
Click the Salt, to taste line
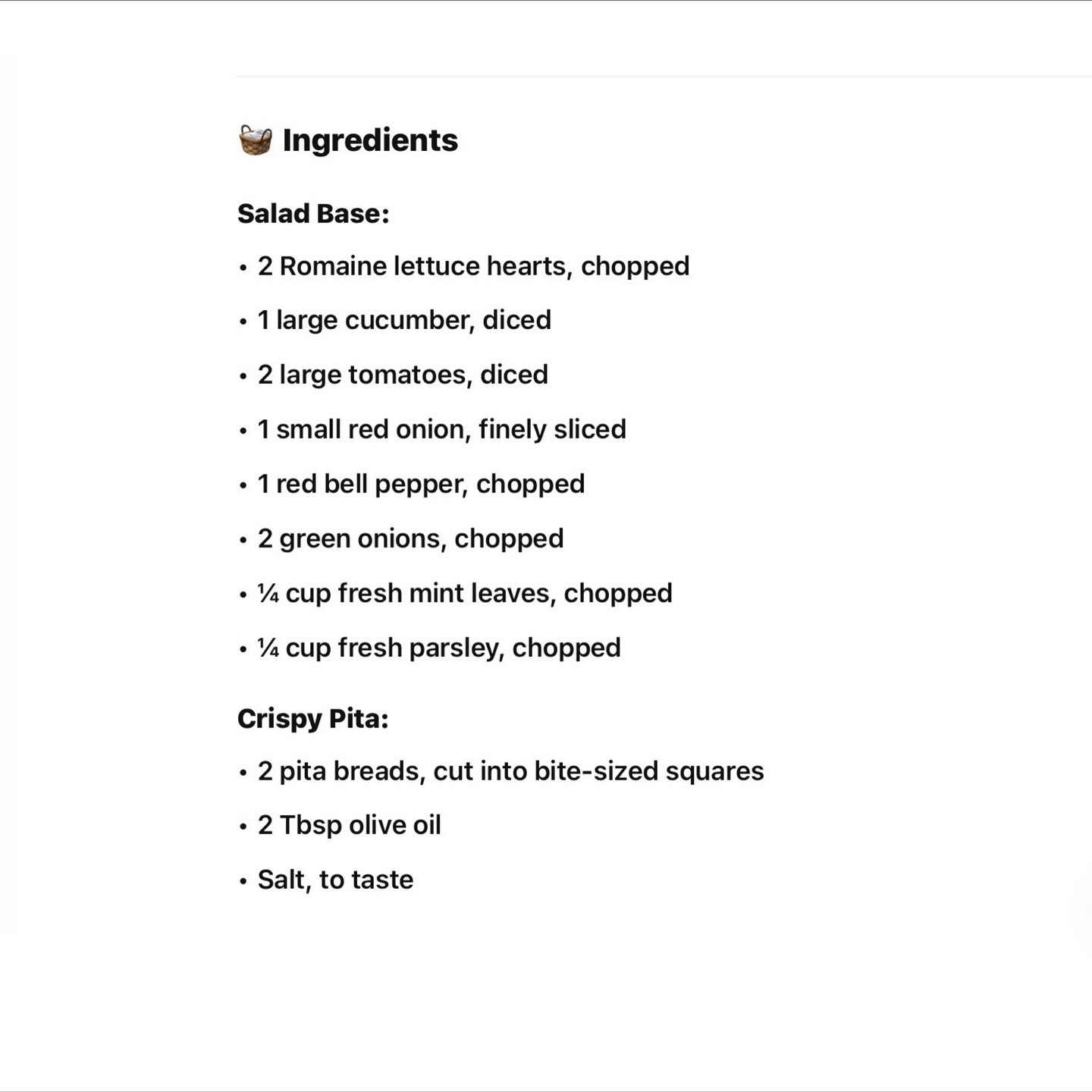click(335, 880)
